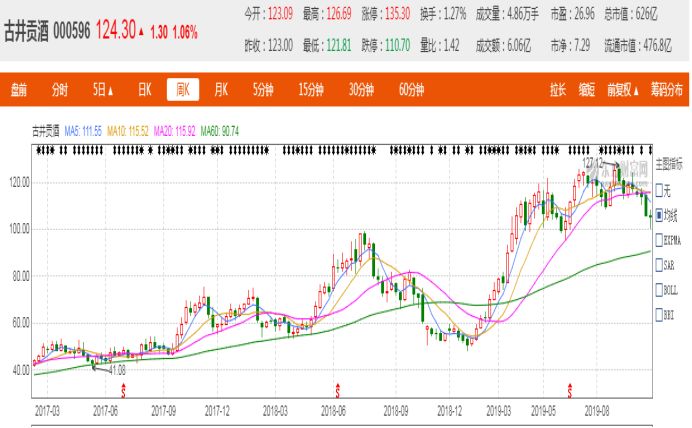Click the 缩短 shorten button

pyautogui.click(x=587, y=90)
